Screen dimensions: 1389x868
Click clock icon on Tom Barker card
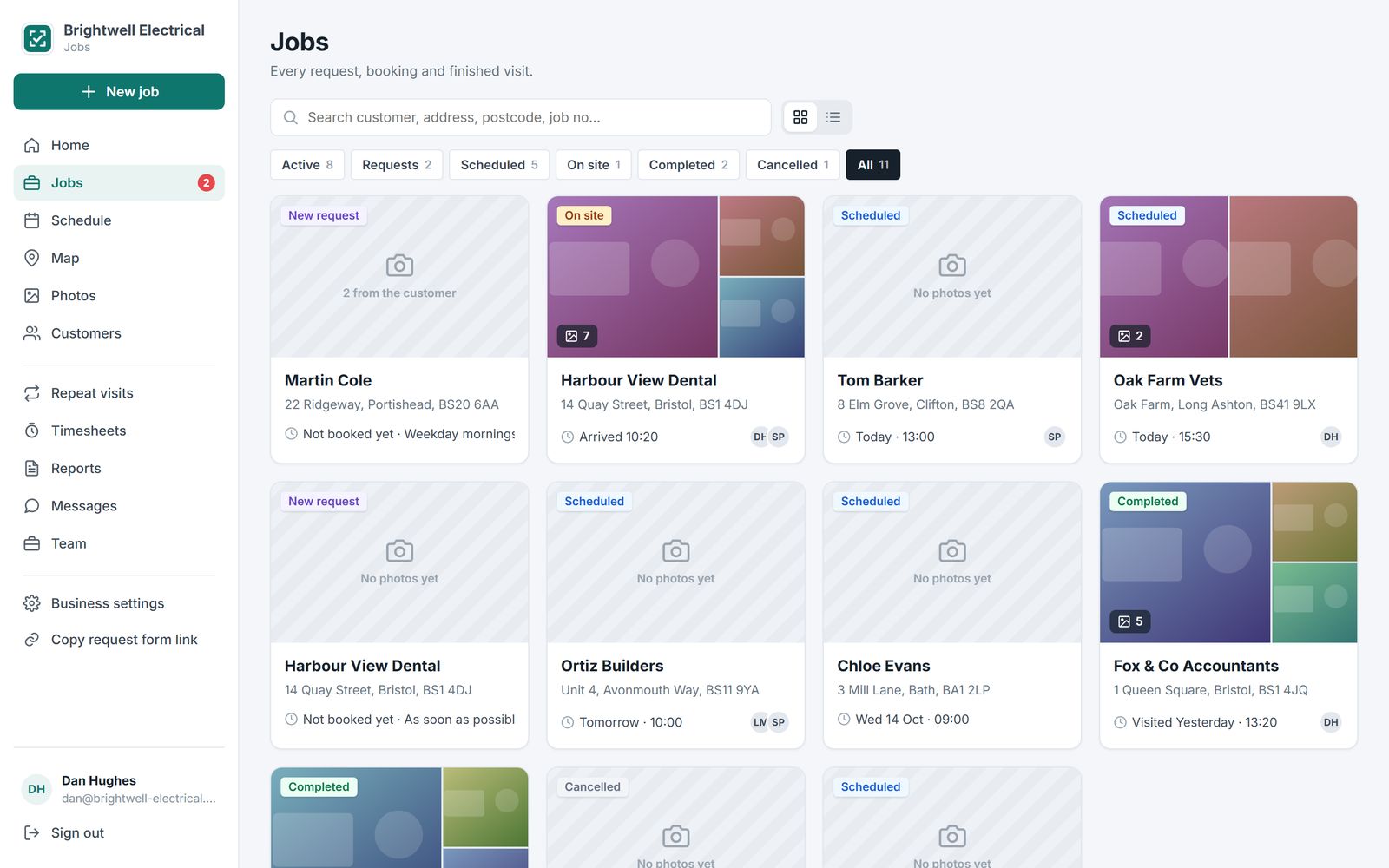[844, 437]
